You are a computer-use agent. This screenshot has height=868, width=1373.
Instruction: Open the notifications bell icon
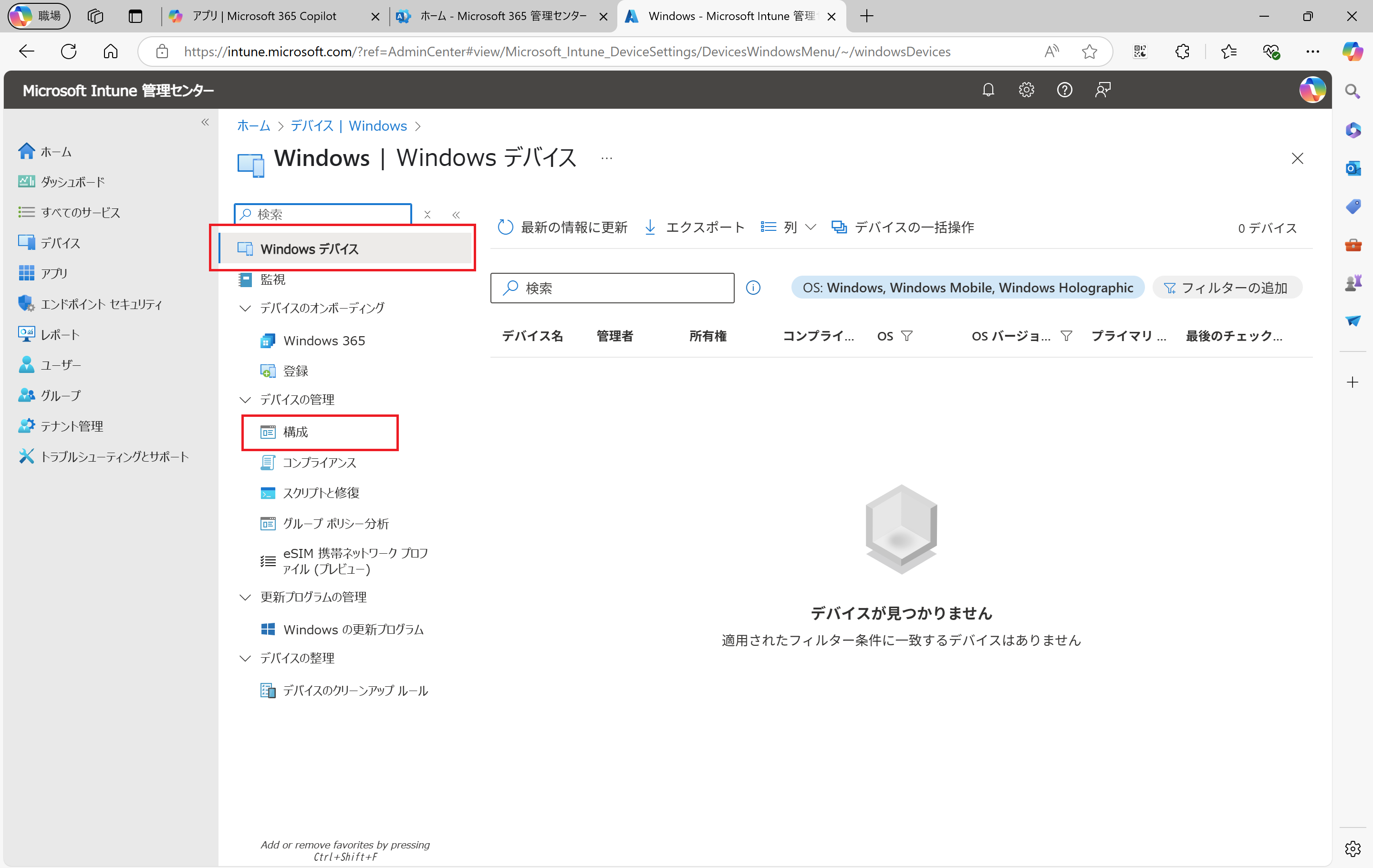[x=988, y=90]
